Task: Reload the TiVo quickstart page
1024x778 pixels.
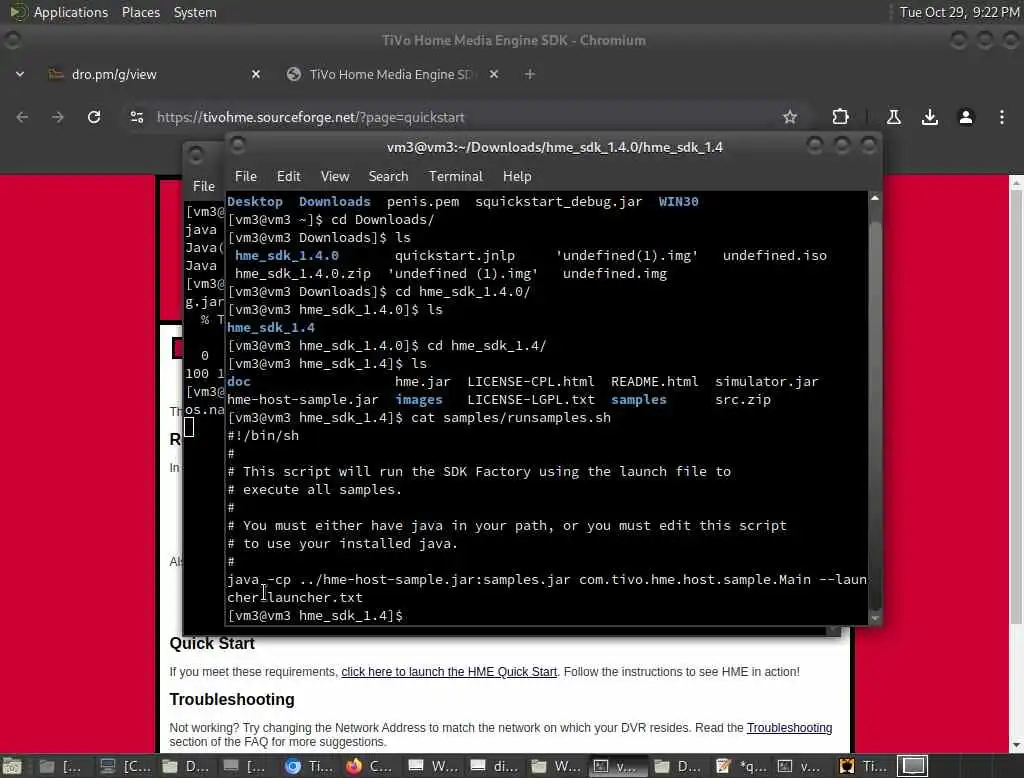Action: tap(94, 117)
